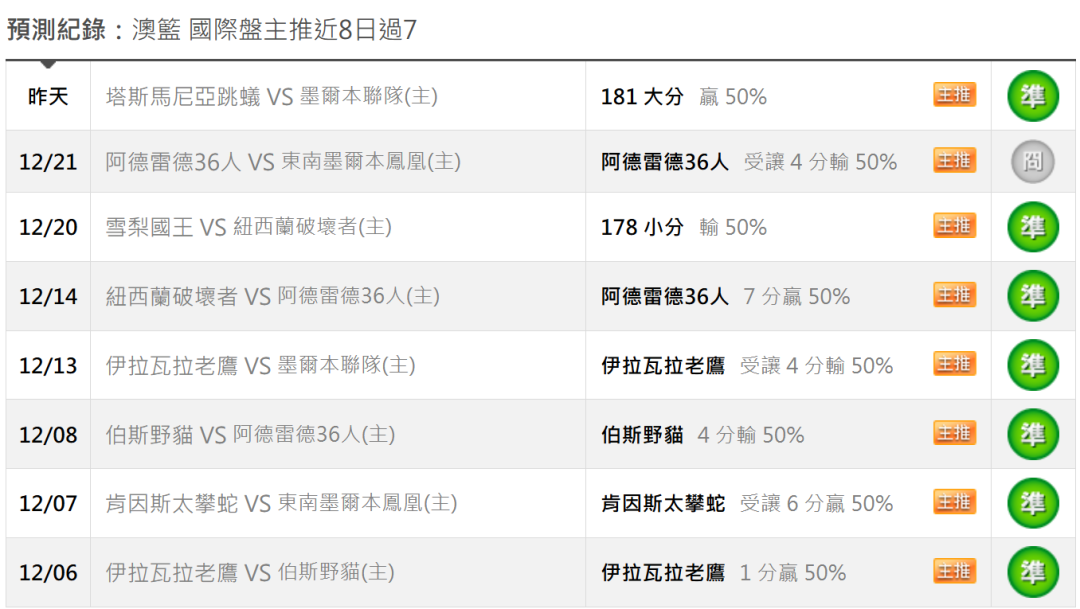Click the 12/14 date cell
This screenshot has height=609, width=1080.
pos(48,296)
